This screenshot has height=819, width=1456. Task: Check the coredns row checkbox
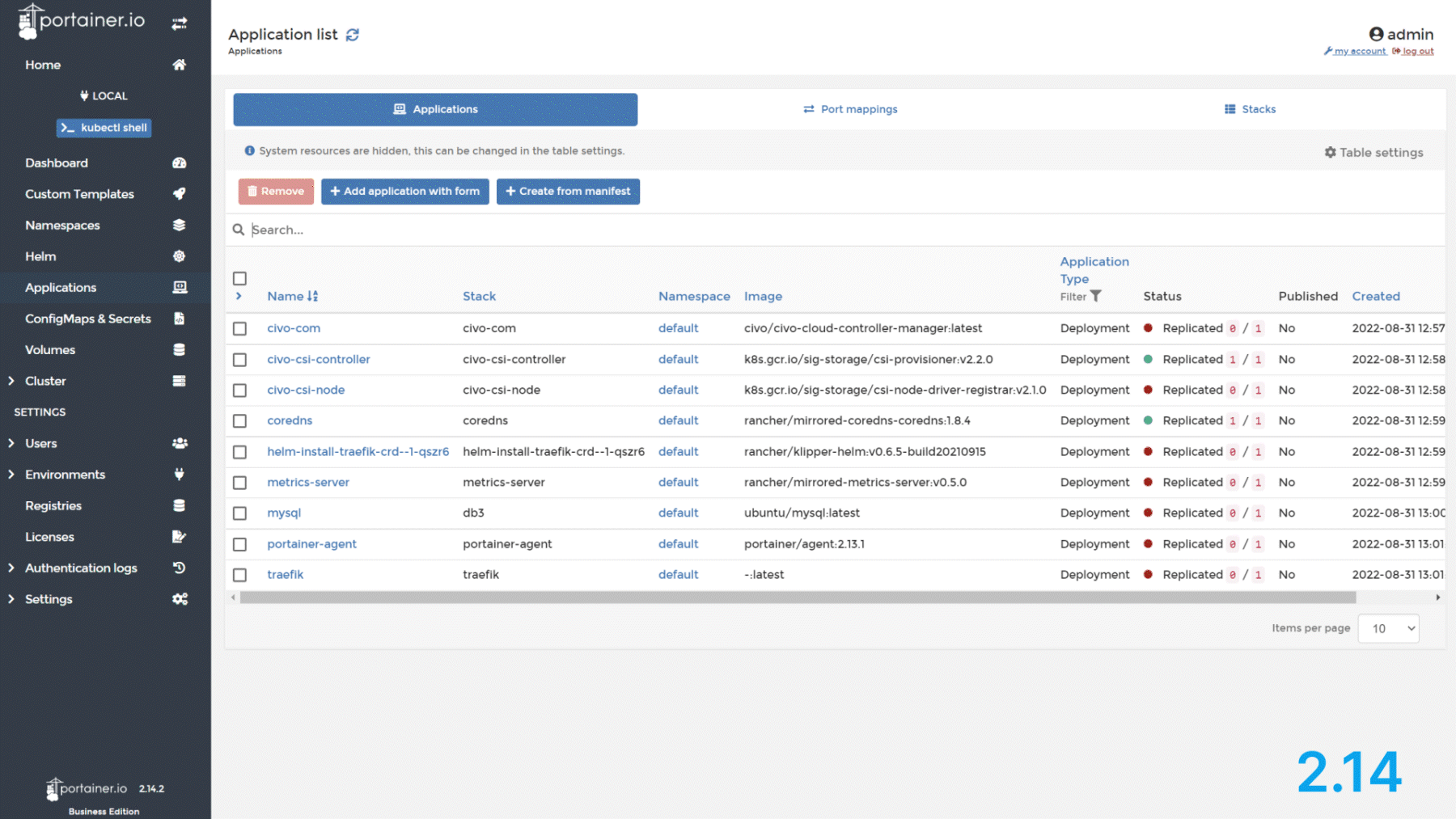[x=239, y=421]
